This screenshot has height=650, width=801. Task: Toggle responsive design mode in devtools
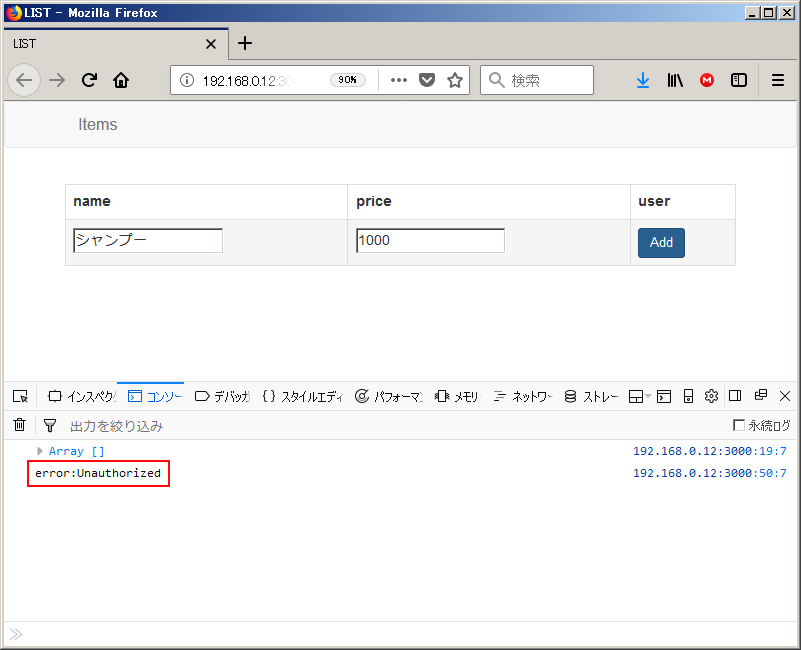pos(689,396)
